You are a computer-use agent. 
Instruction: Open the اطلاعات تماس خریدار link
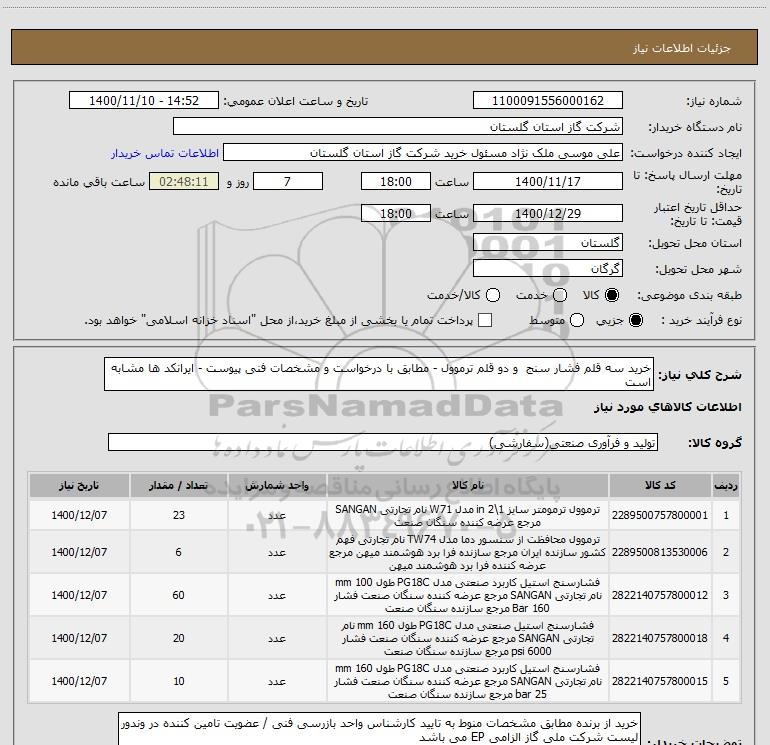pyautogui.click(x=165, y=153)
